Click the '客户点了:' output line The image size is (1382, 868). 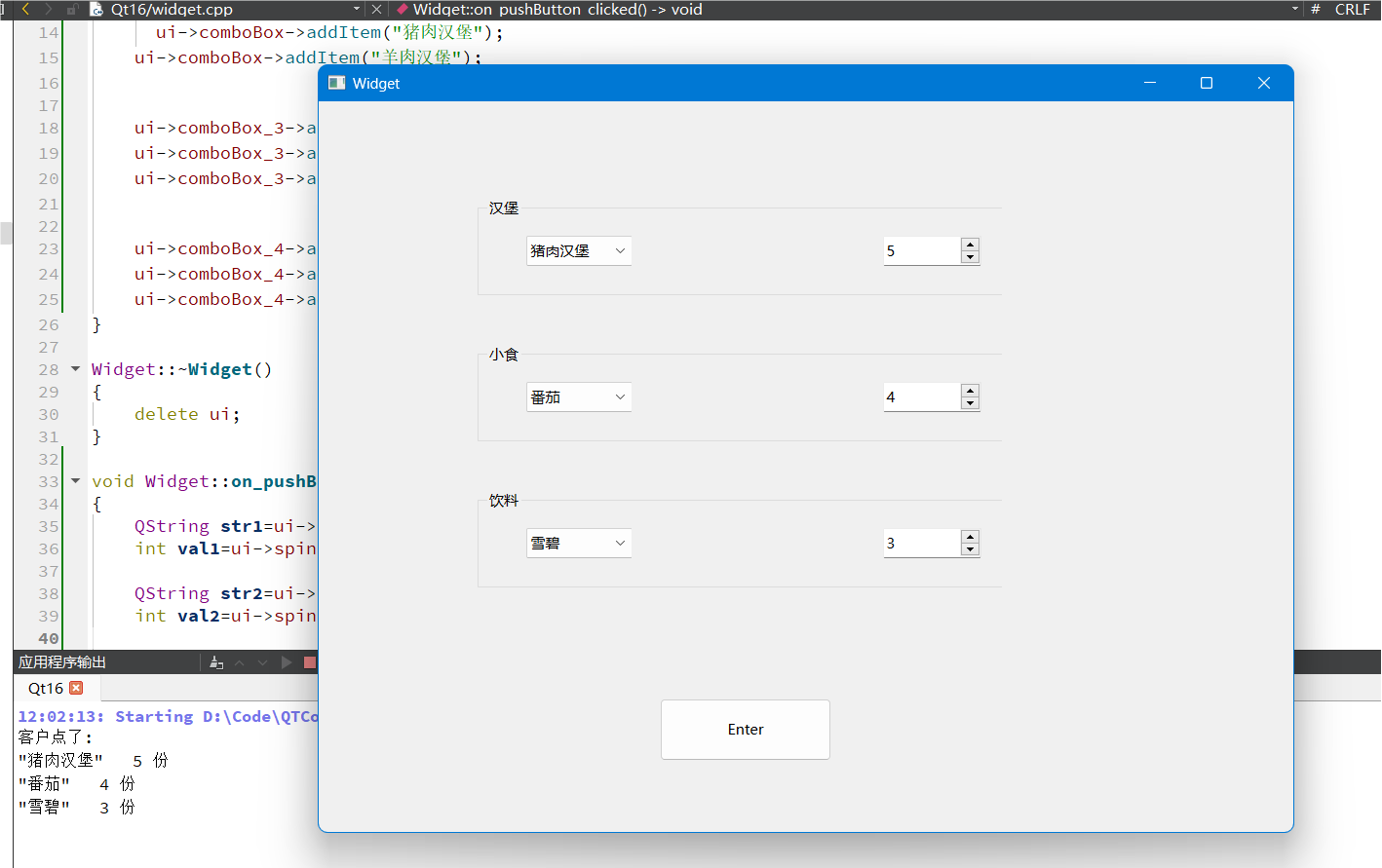[x=56, y=737]
